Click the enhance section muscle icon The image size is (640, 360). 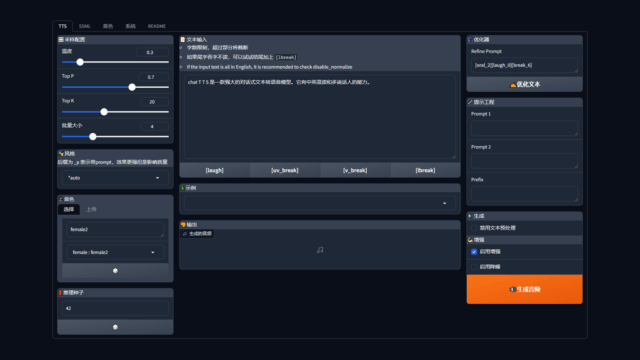coord(470,240)
